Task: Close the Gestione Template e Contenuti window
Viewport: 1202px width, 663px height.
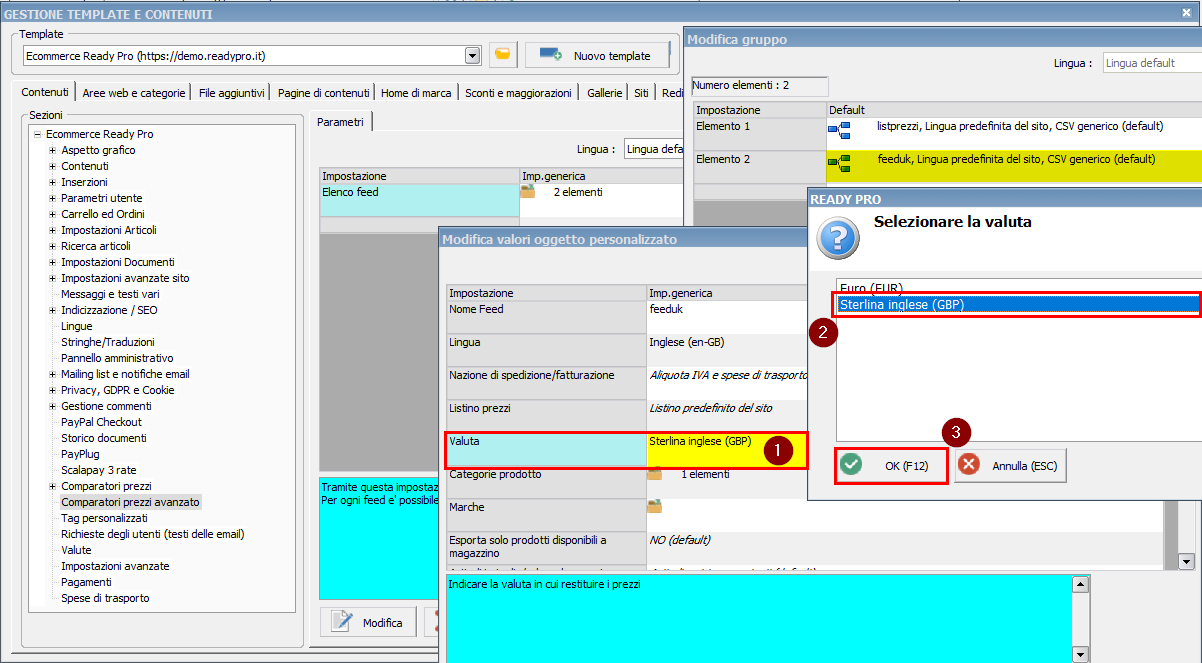Action: 1185,12
